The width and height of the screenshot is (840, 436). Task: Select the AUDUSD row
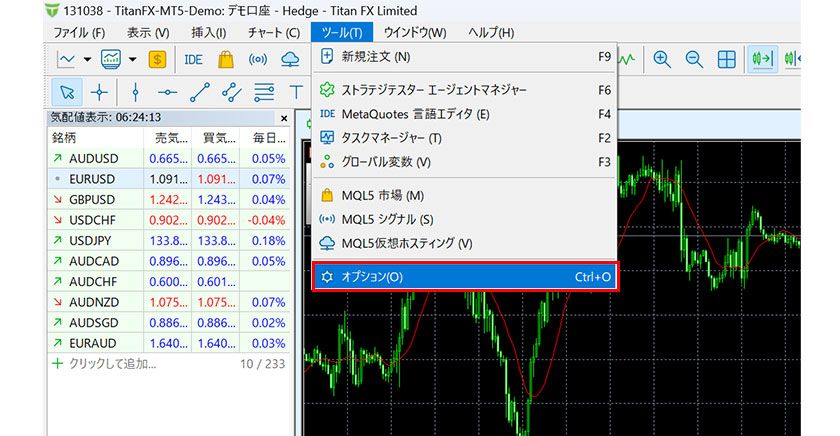pos(169,159)
